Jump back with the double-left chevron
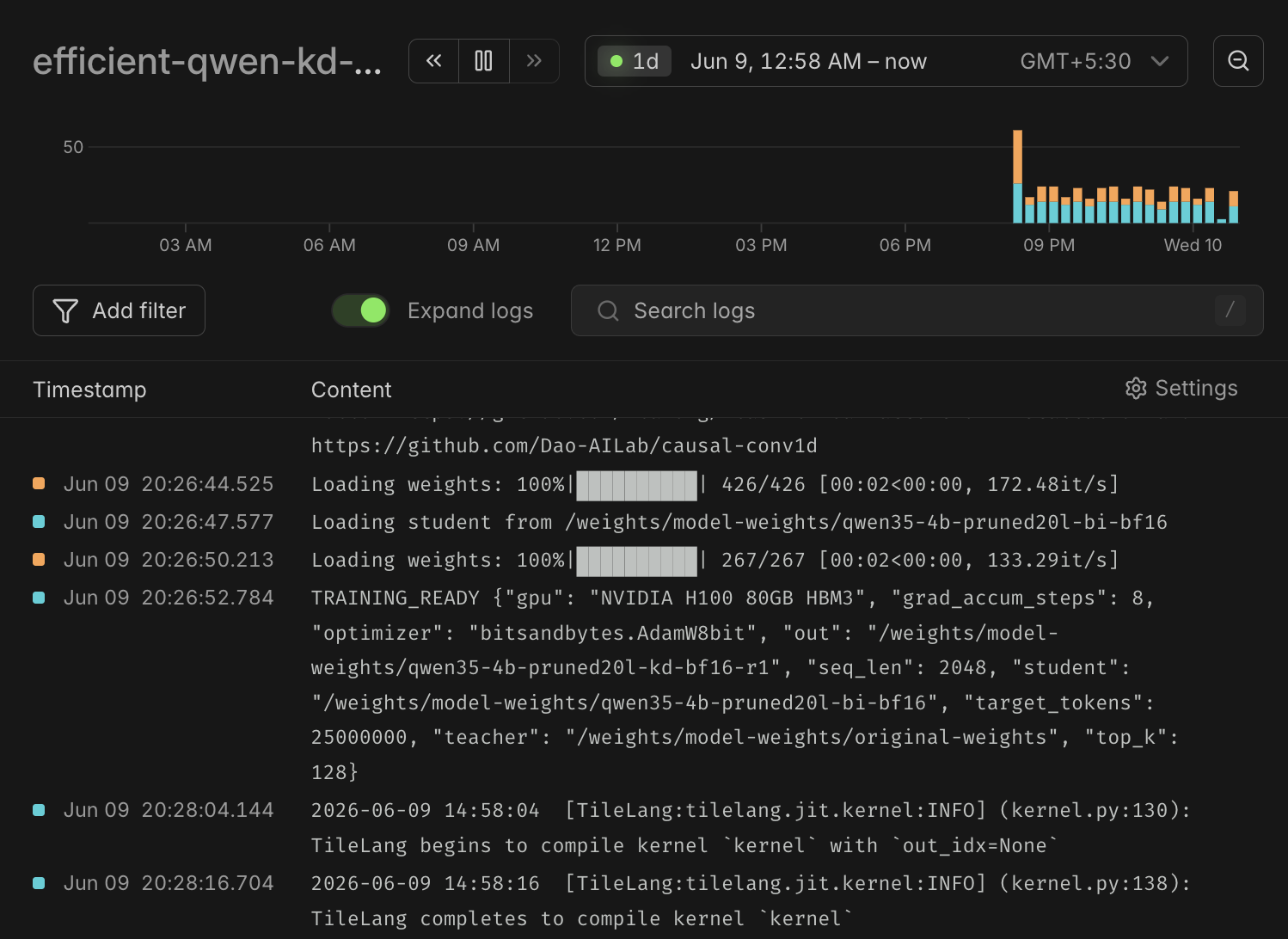1288x939 pixels. [434, 61]
